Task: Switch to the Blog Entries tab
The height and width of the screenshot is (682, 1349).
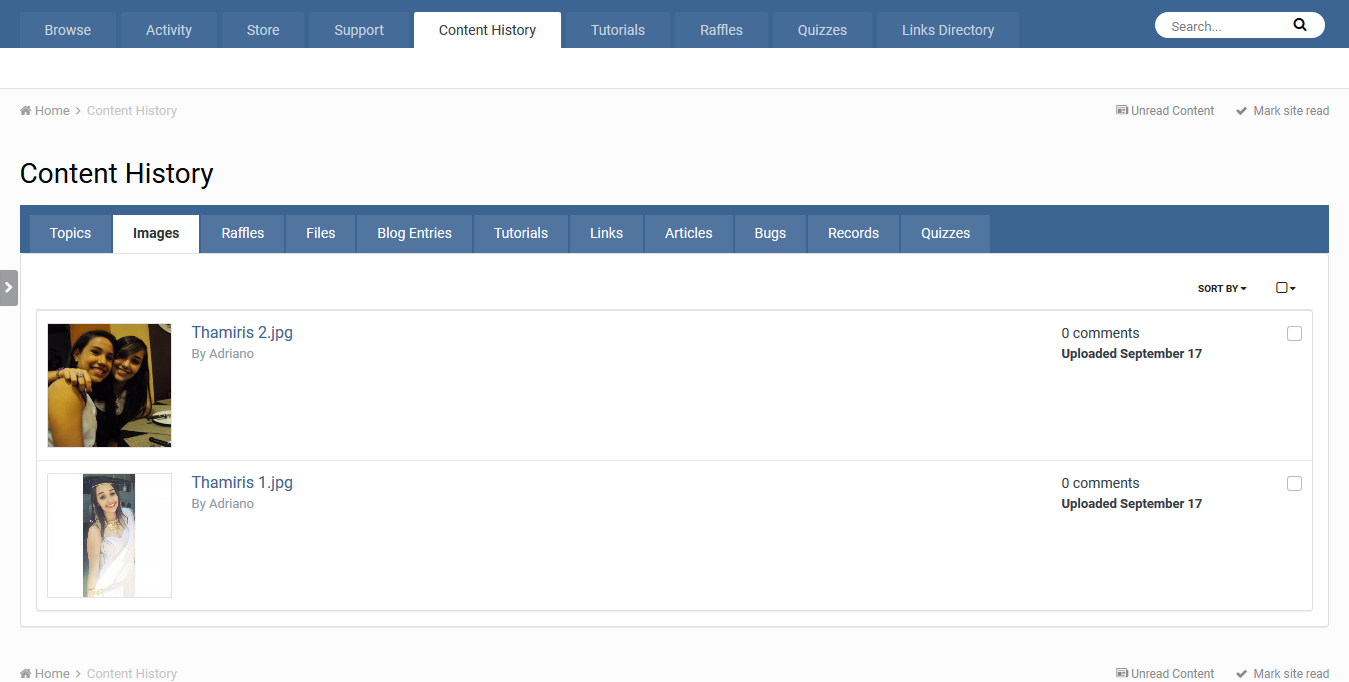Action: (414, 233)
